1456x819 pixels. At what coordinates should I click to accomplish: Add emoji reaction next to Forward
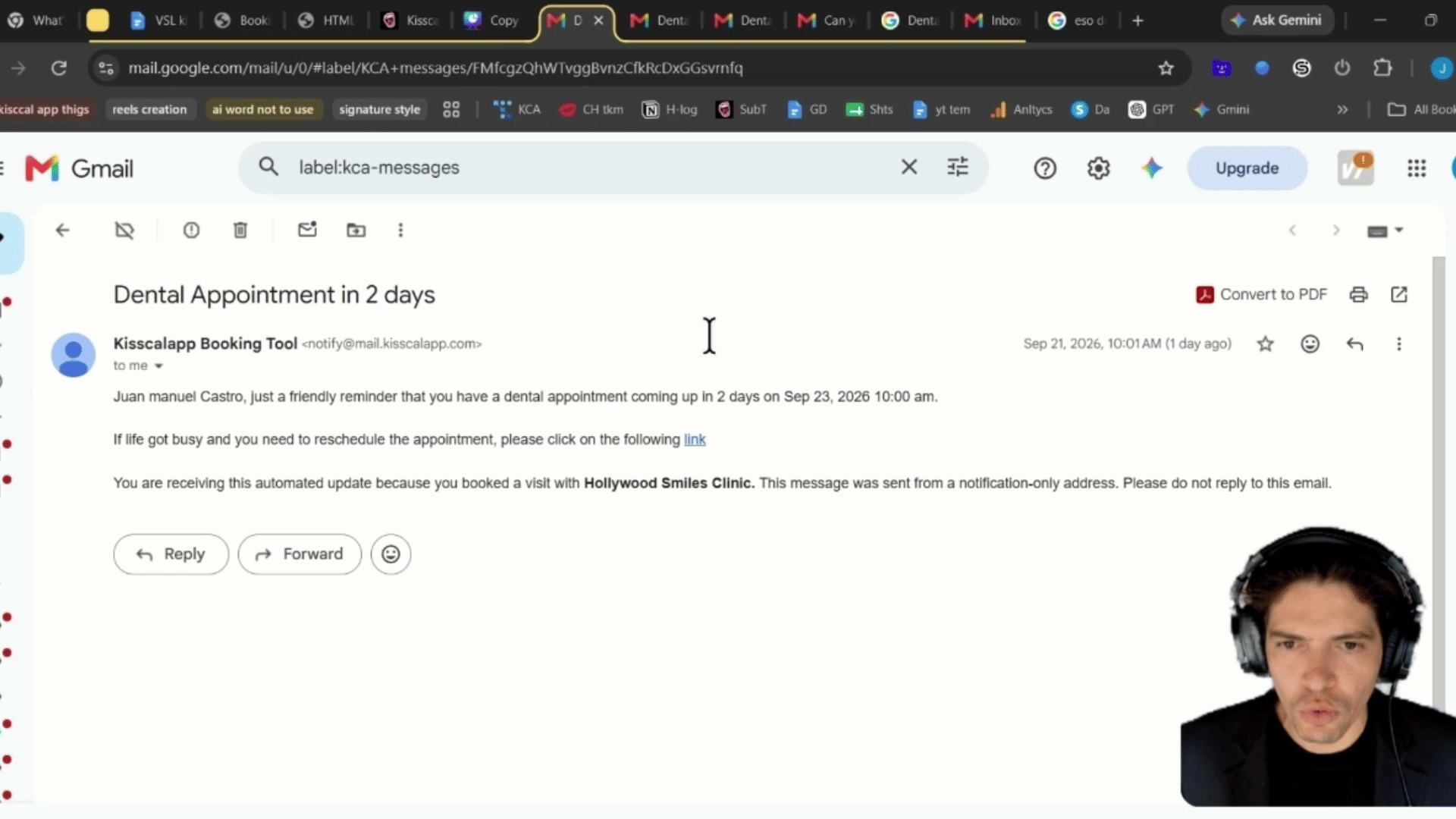(391, 554)
